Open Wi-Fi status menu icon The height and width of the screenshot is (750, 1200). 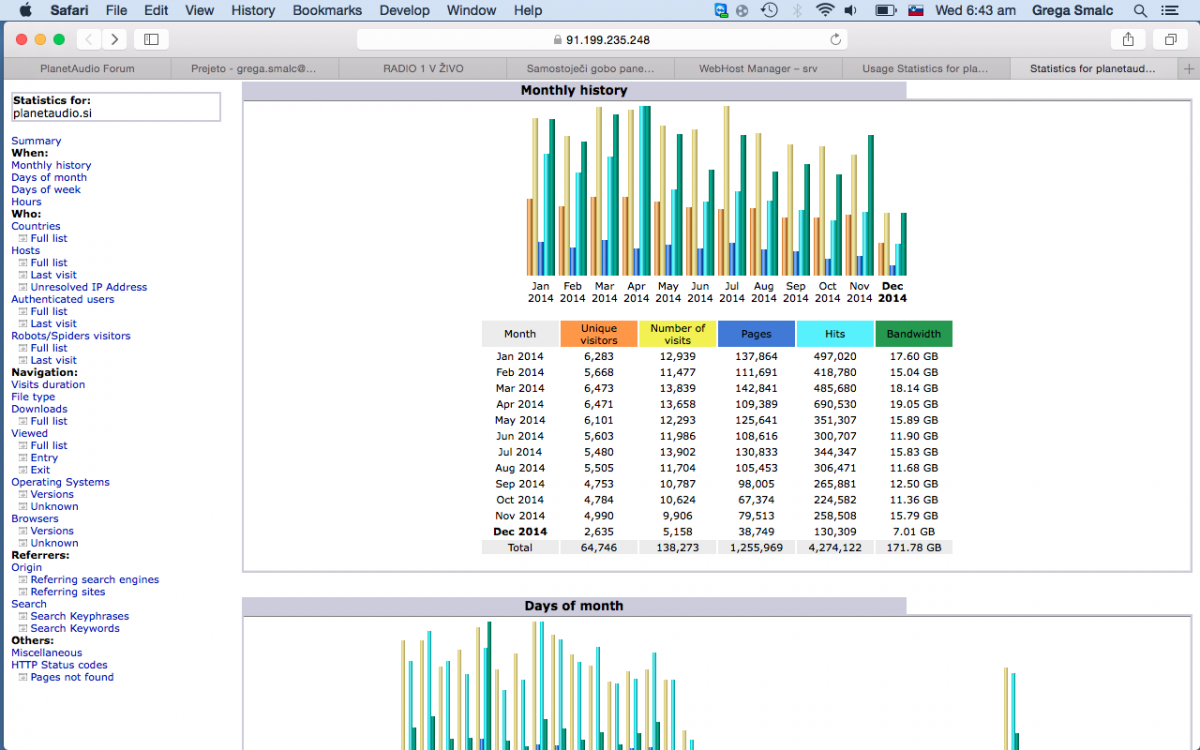point(824,10)
